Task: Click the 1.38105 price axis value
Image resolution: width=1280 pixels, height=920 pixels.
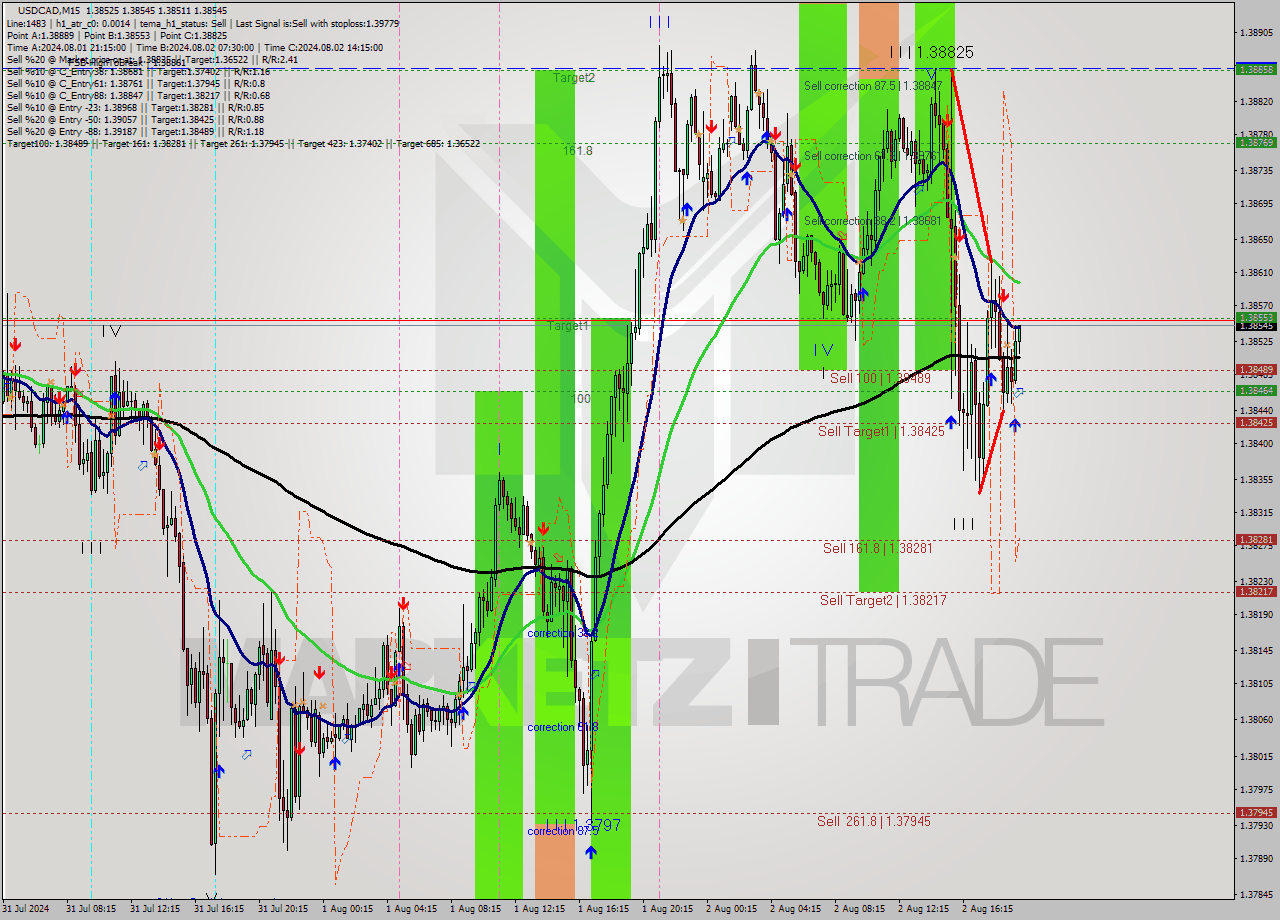Action: (1256, 683)
